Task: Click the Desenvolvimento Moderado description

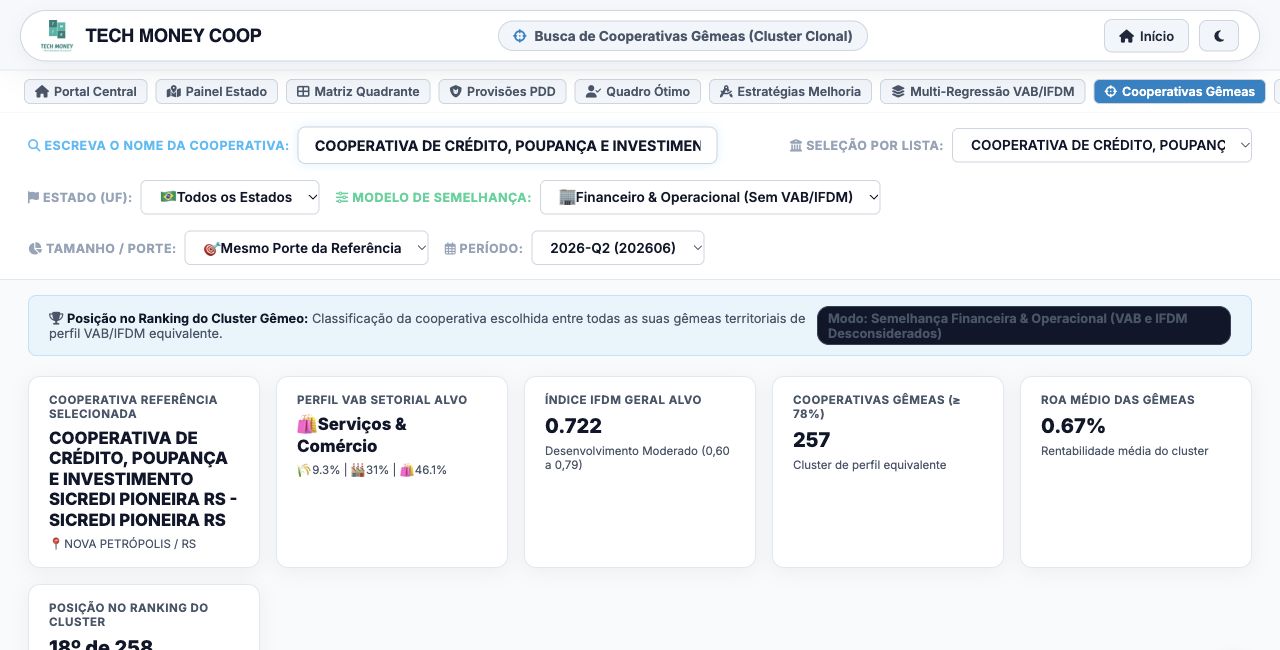Action: point(637,458)
